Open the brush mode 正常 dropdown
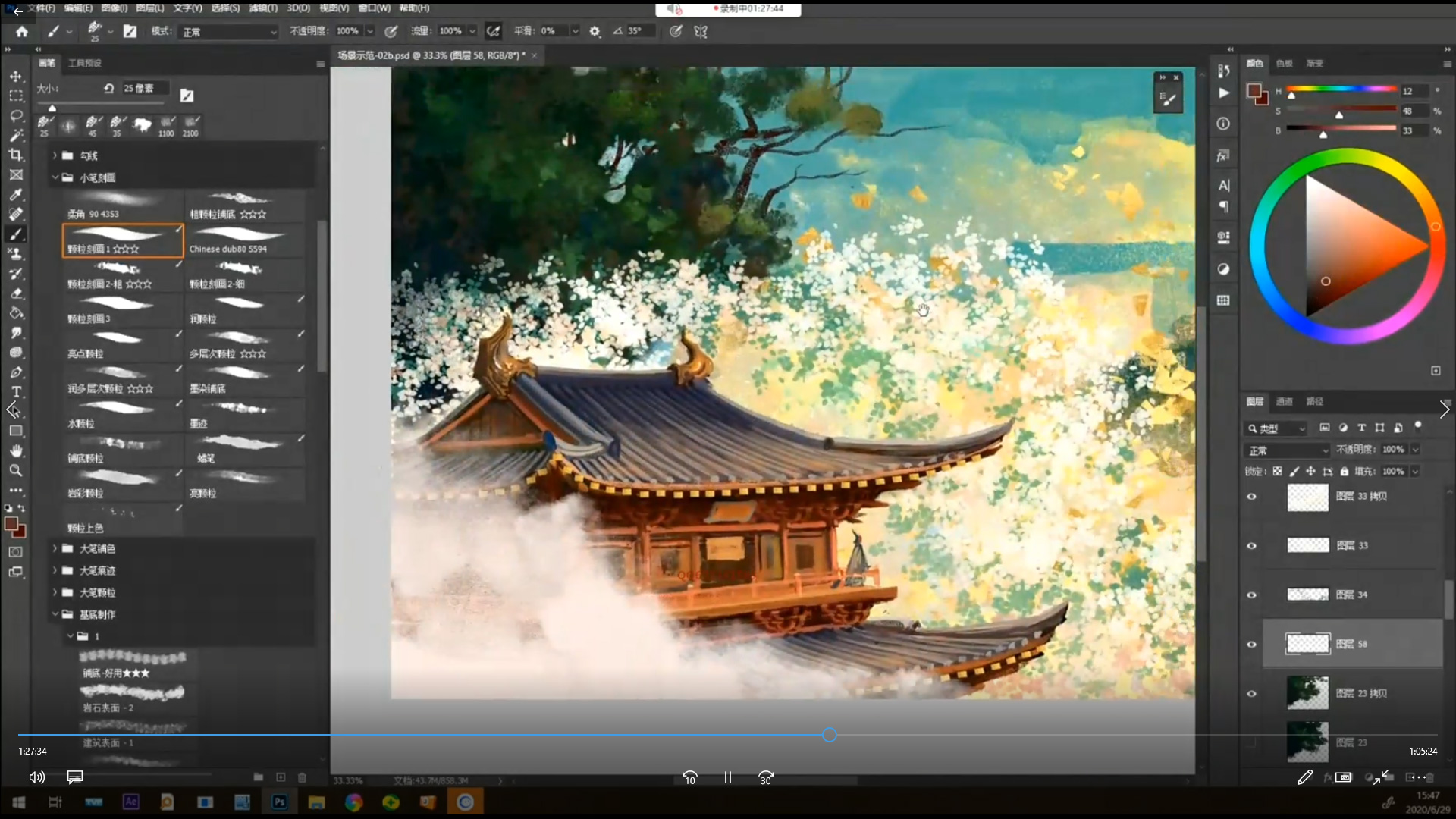This screenshot has height=819, width=1456. tap(229, 32)
